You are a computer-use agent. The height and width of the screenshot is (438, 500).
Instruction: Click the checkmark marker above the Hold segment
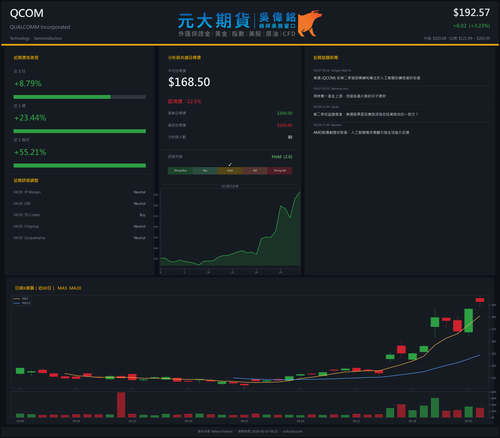[x=230, y=164]
